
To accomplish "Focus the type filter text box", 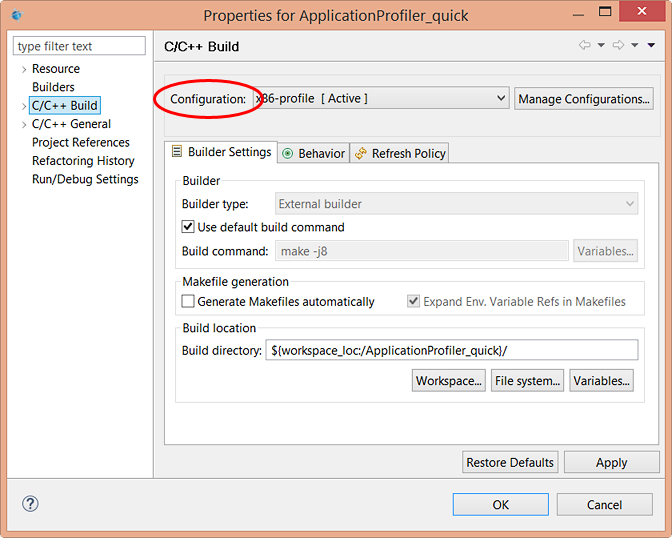I will pos(80,46).
